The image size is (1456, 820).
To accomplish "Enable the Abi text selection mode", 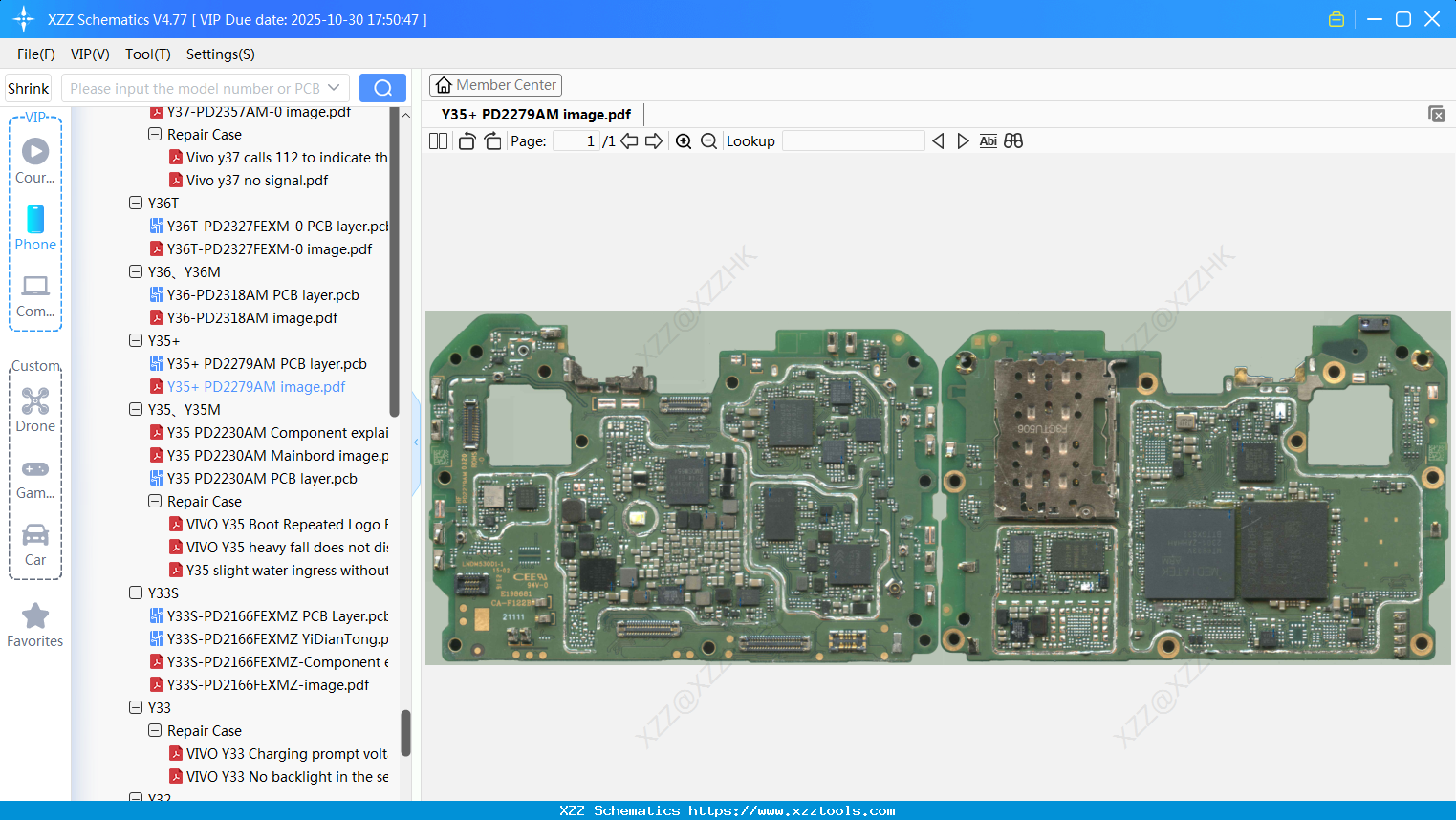I will (x=988, y=140).
